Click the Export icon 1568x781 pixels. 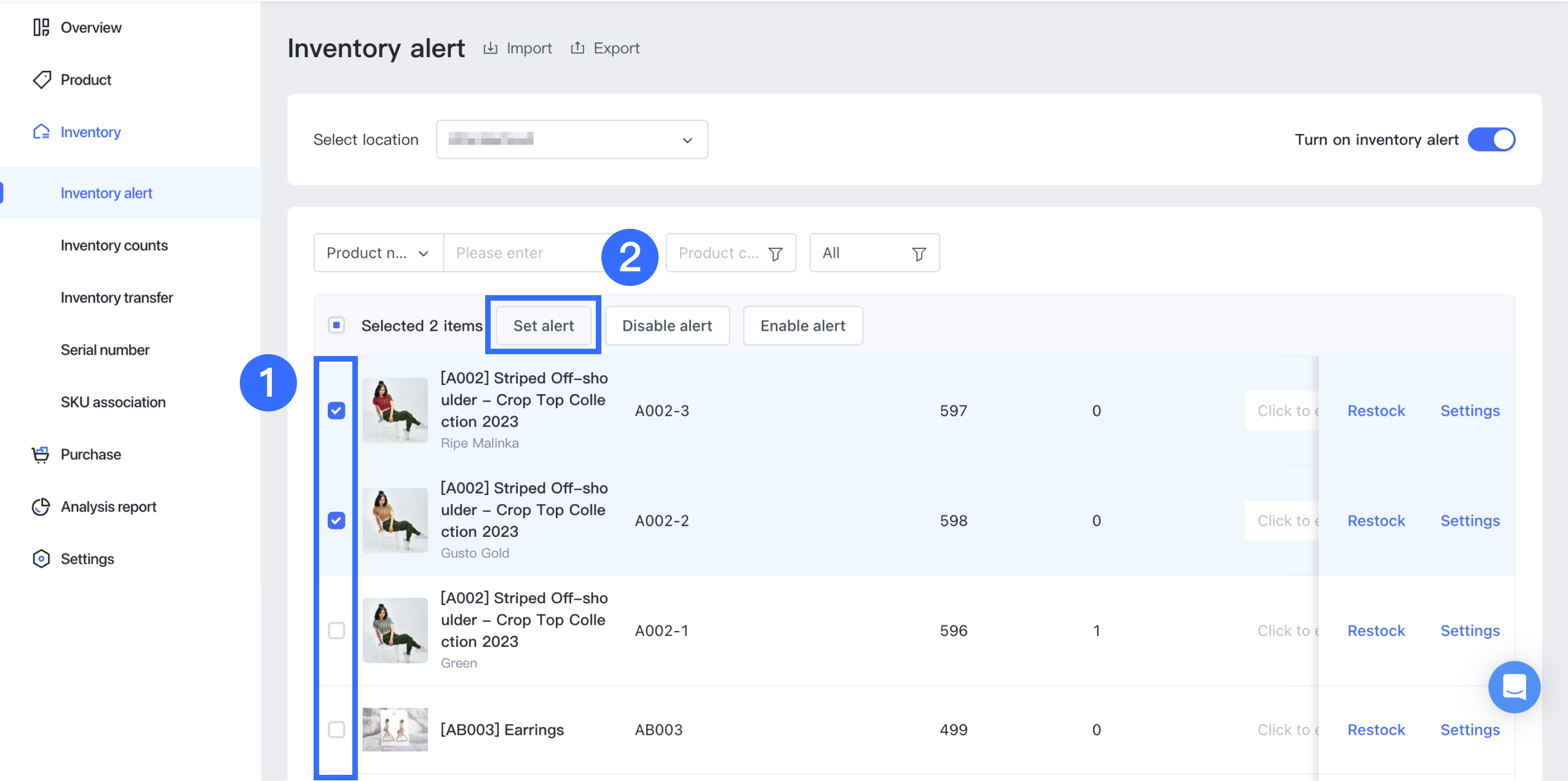pos(577,48)
